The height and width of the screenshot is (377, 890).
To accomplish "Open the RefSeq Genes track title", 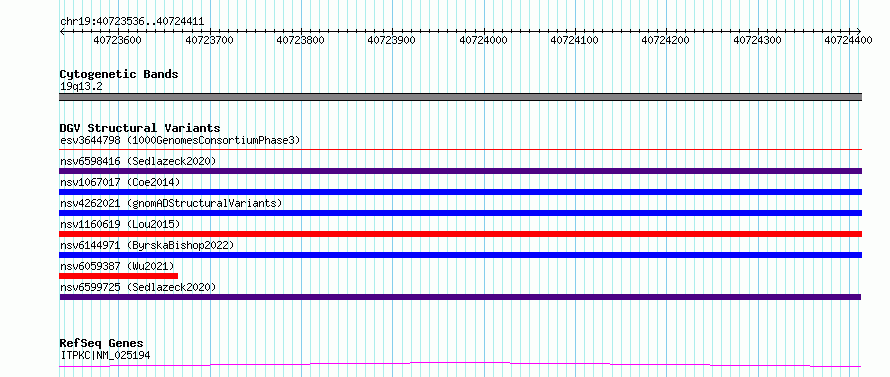I will coord(102,344).
